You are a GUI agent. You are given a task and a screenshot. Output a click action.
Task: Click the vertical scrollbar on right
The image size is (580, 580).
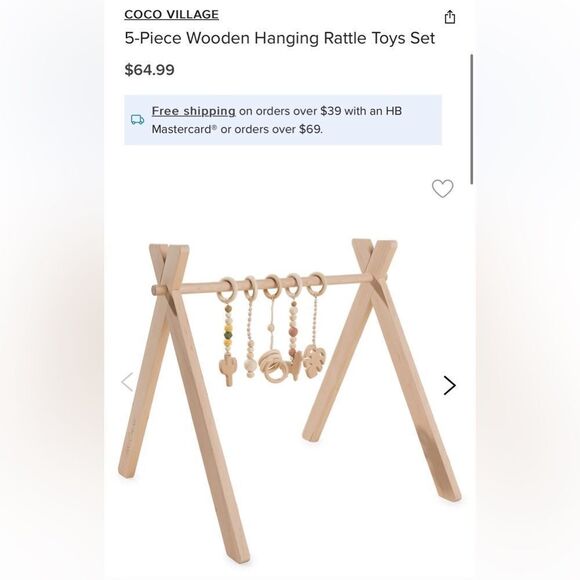pos(472,119)
